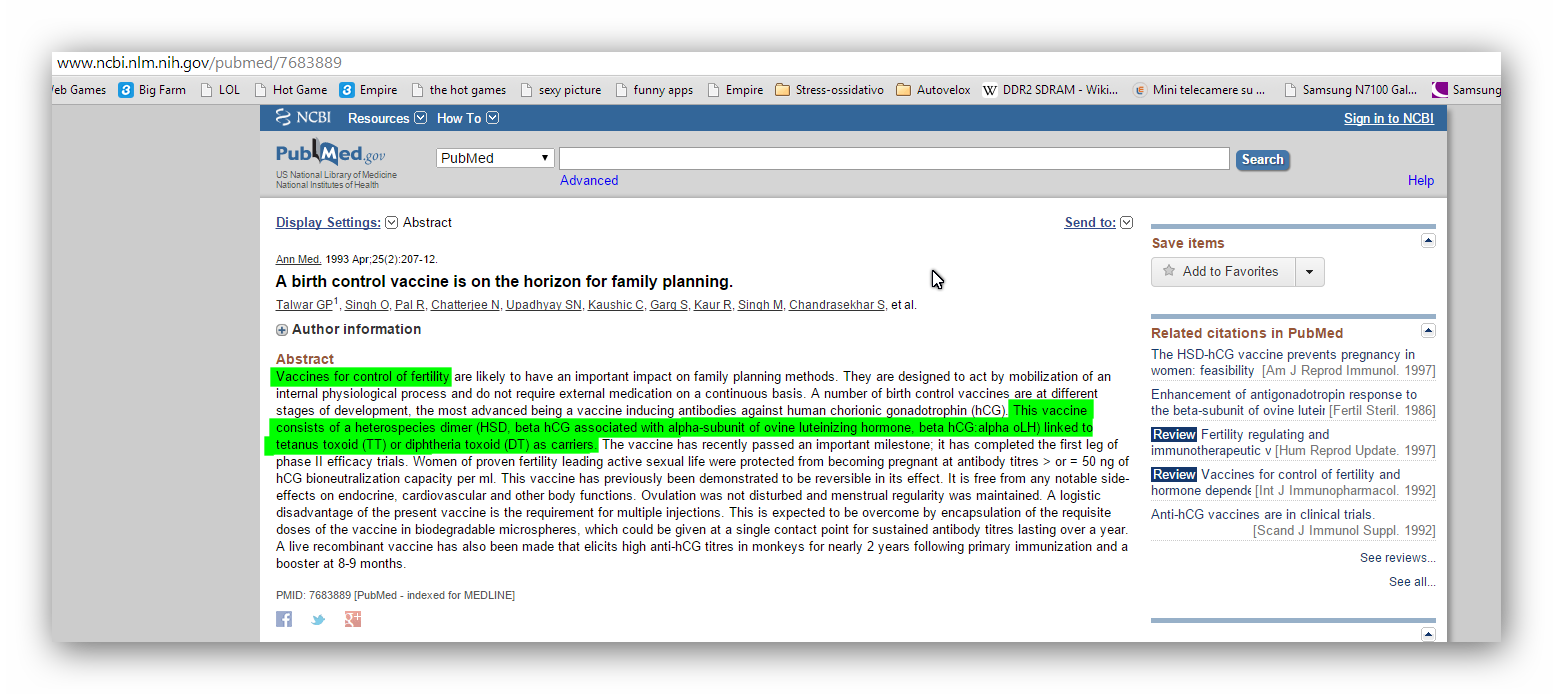Click the Search button
The image size is (1553, 694).
point(1262,160)
